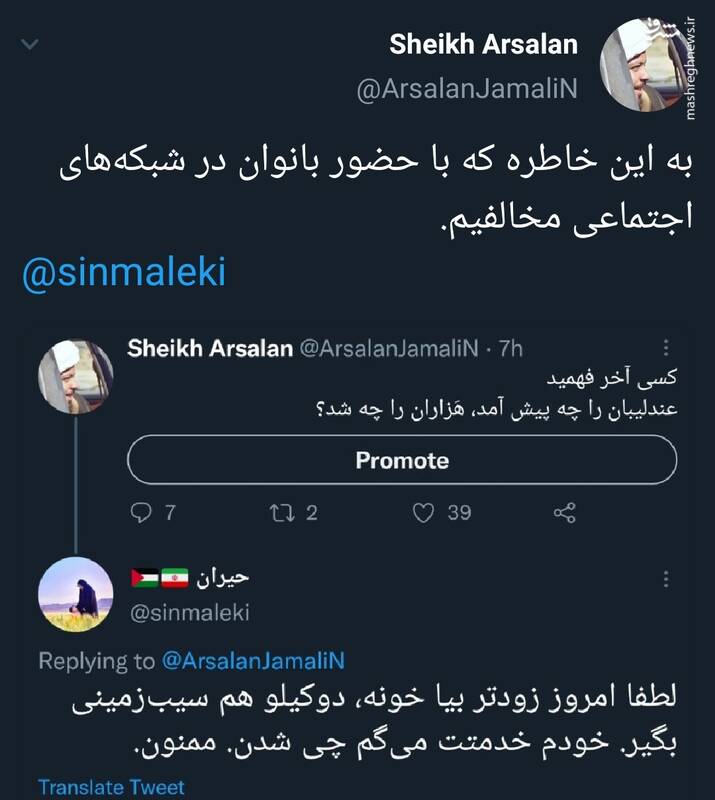The image size is (715, 800).
Task: Open Sheikh Arsalan's large profile picture
Action: (645, 66)
